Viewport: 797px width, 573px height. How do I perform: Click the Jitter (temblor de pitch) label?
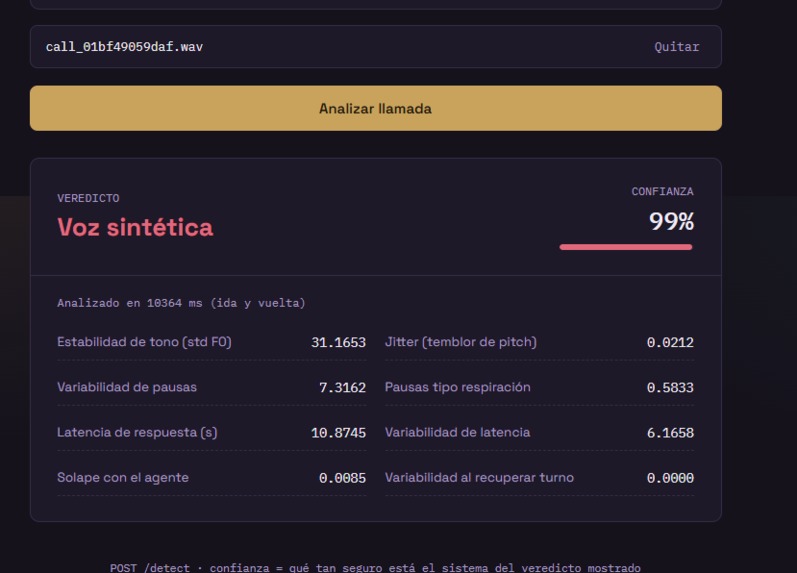pos(461,342)
